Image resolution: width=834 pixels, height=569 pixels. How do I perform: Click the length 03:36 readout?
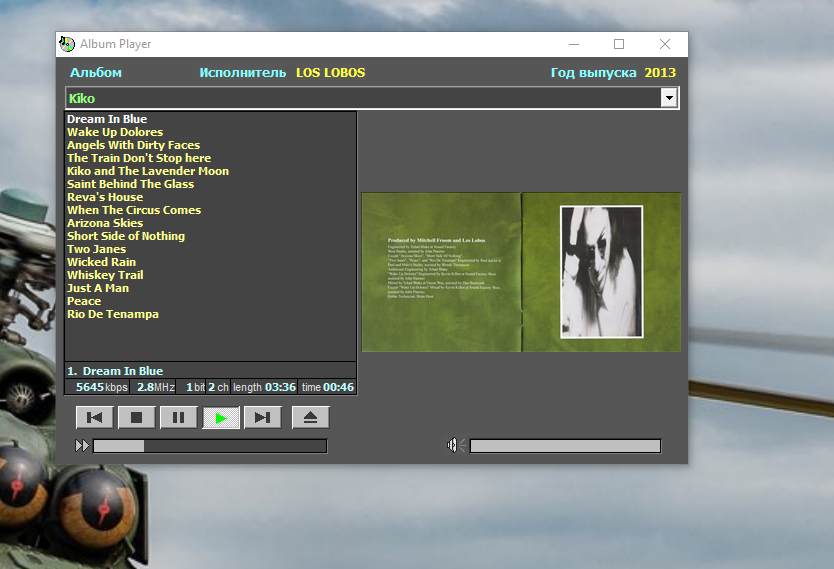[264, 387]
